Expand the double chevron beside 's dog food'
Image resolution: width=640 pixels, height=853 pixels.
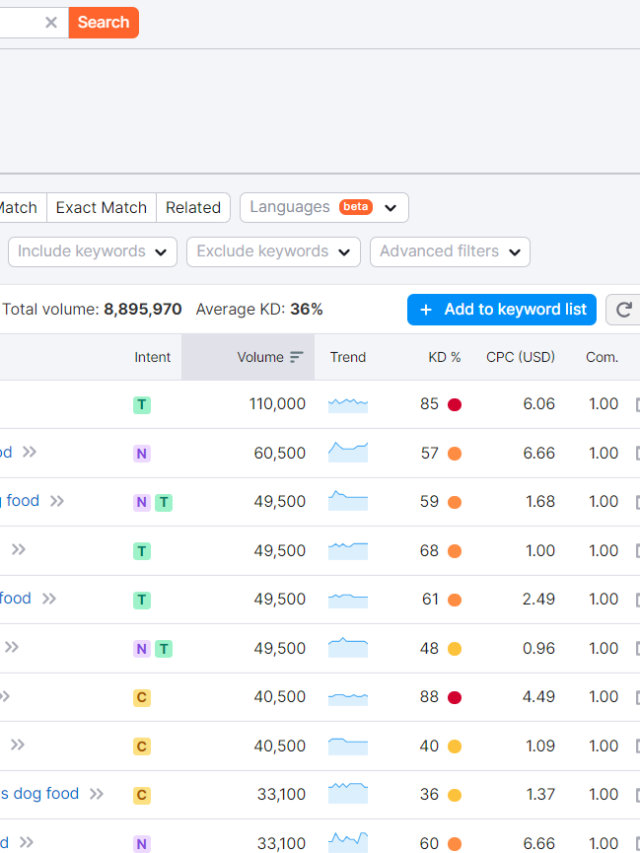96,794
